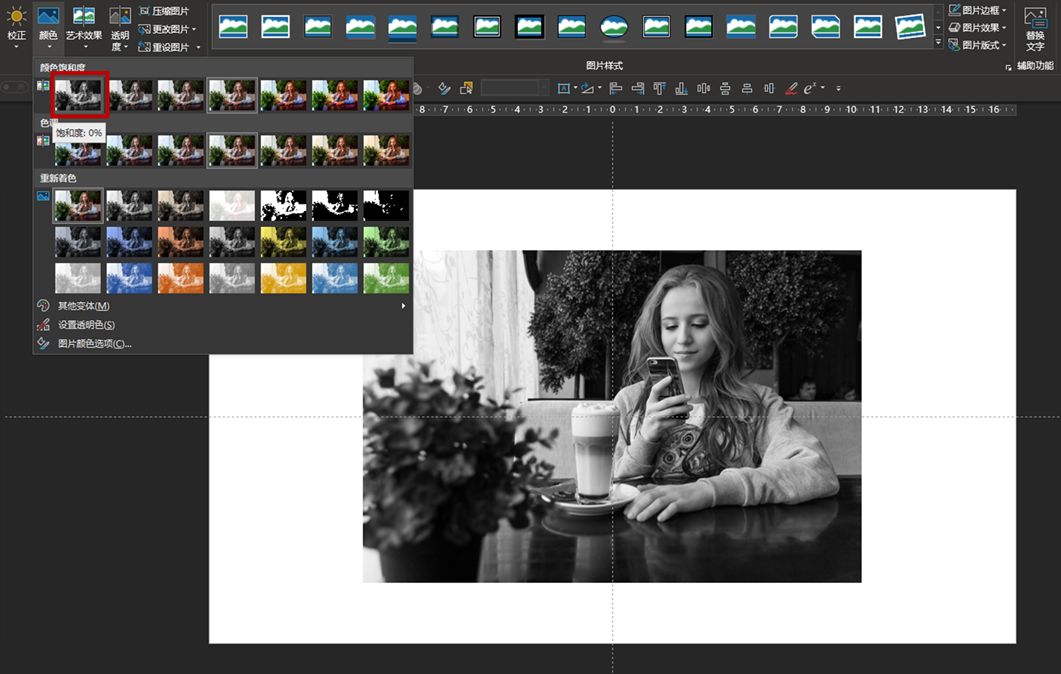The width and height of the screenshot is (1061, 674).
Task: Open the 图片效果 picture effects menu
Action: tap(977, 28)
